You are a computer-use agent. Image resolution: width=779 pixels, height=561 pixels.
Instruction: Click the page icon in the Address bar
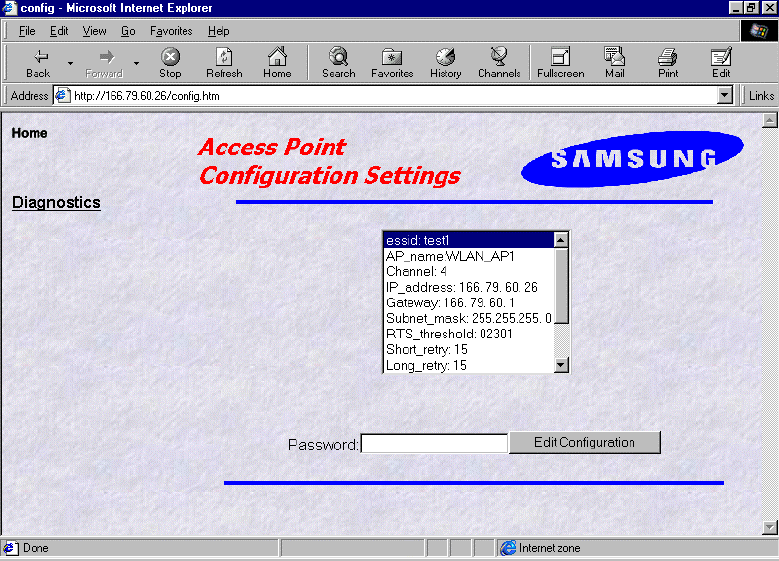[x=62, y=95]
